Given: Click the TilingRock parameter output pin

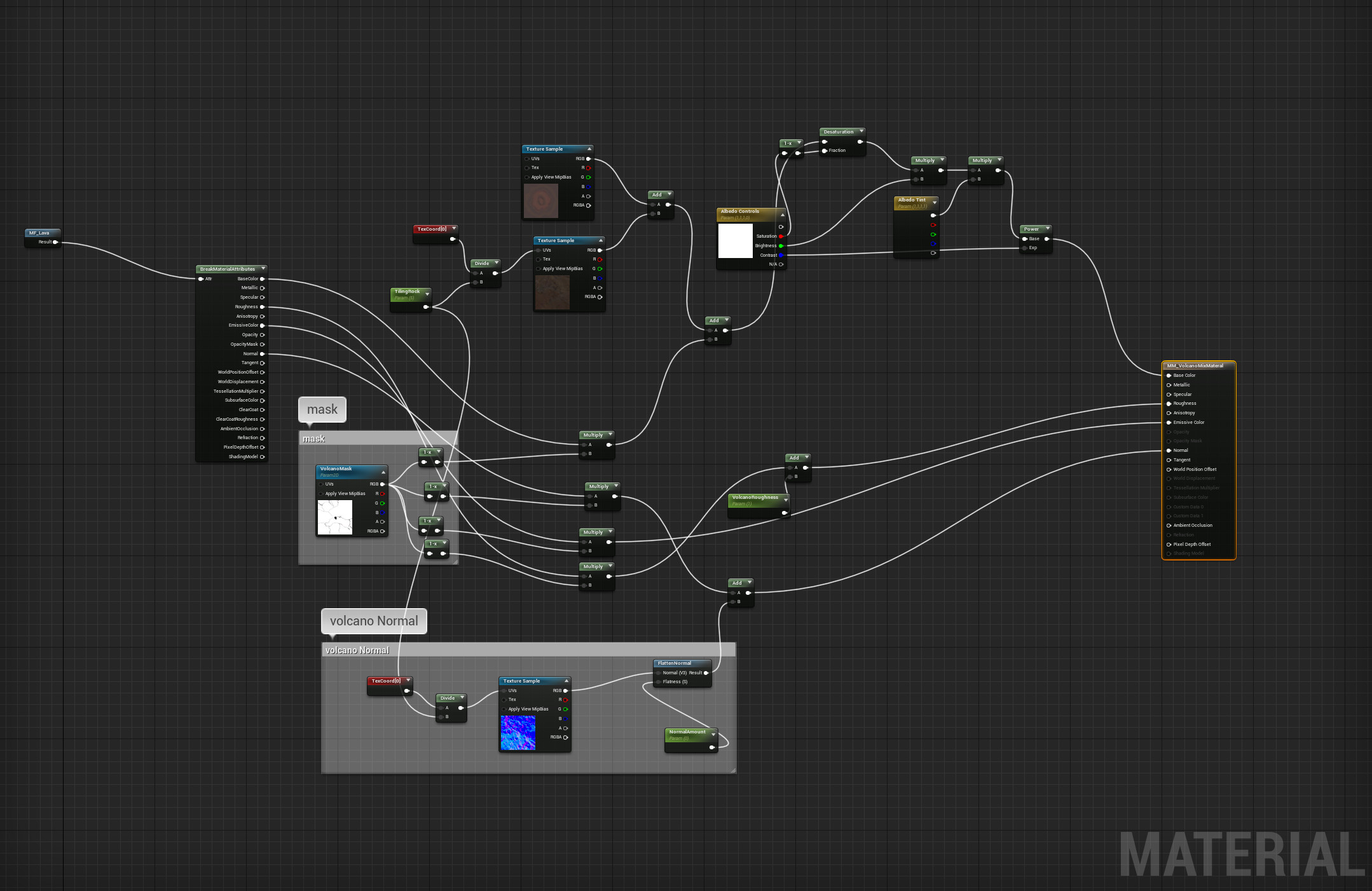Looking at the screenshot, I should (x=426, y=307).
